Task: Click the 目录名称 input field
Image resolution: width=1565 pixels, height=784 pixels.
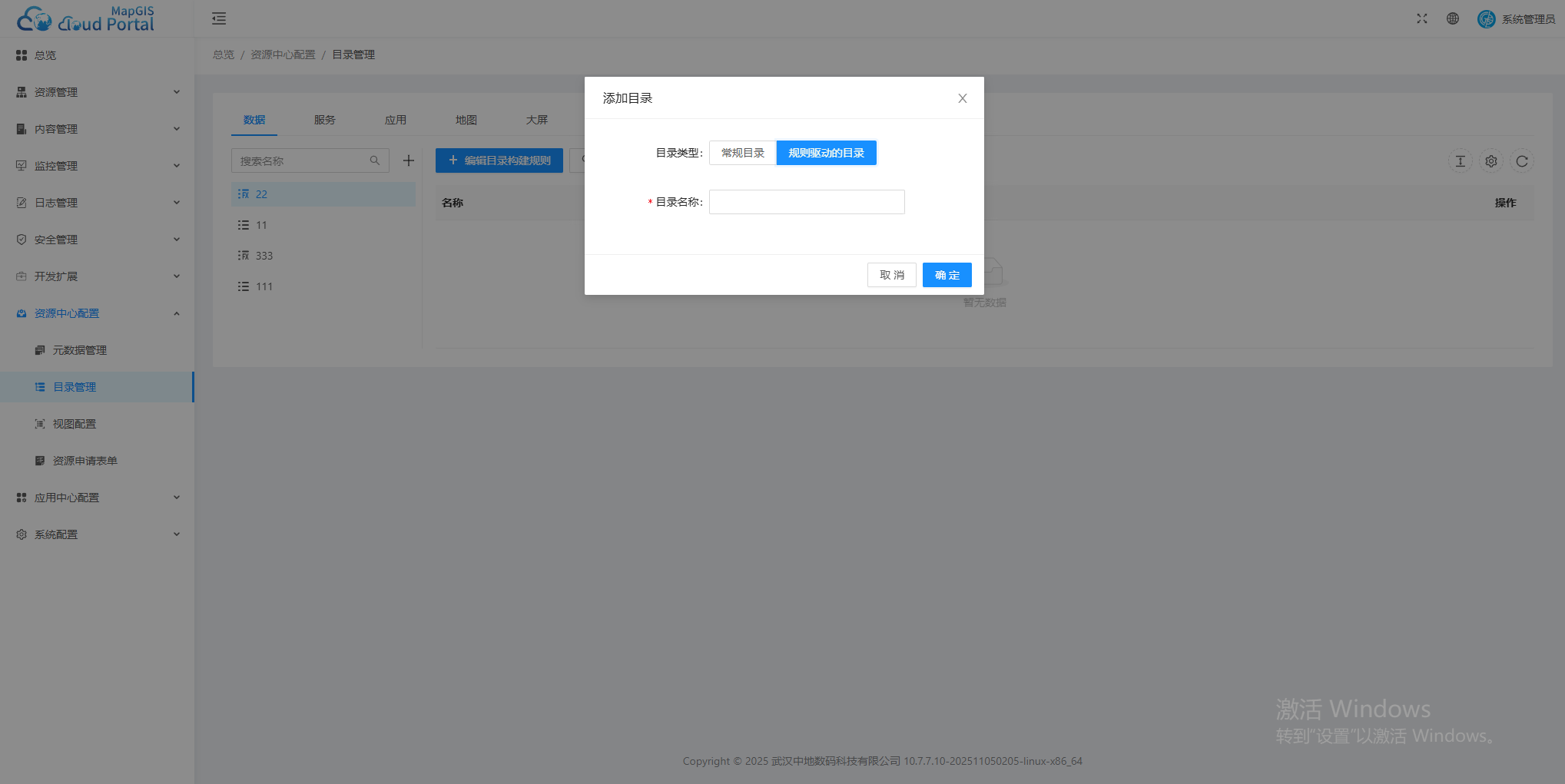Action: pos(806,201)
